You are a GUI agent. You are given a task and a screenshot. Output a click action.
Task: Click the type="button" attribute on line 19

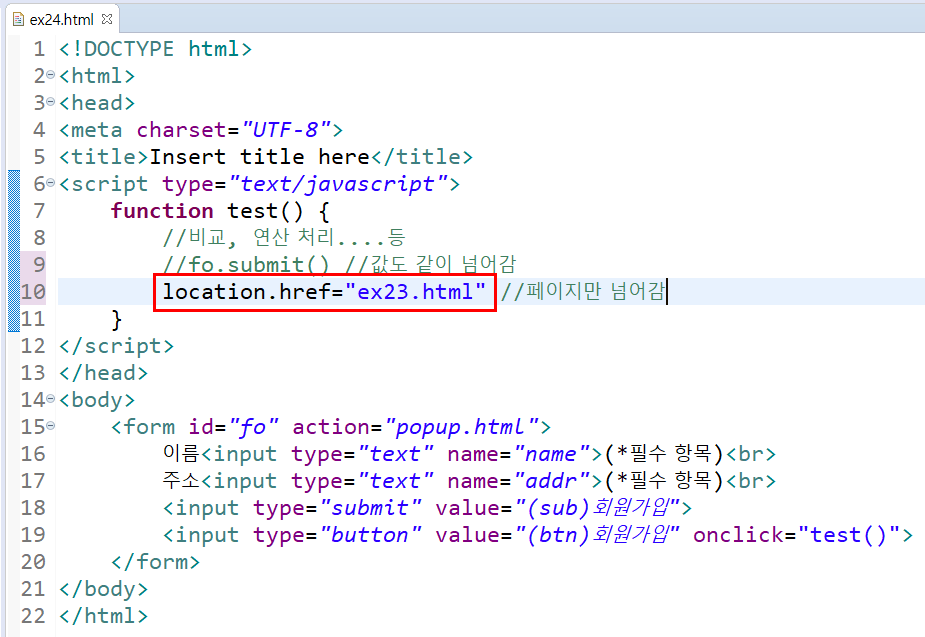(337, 536)
